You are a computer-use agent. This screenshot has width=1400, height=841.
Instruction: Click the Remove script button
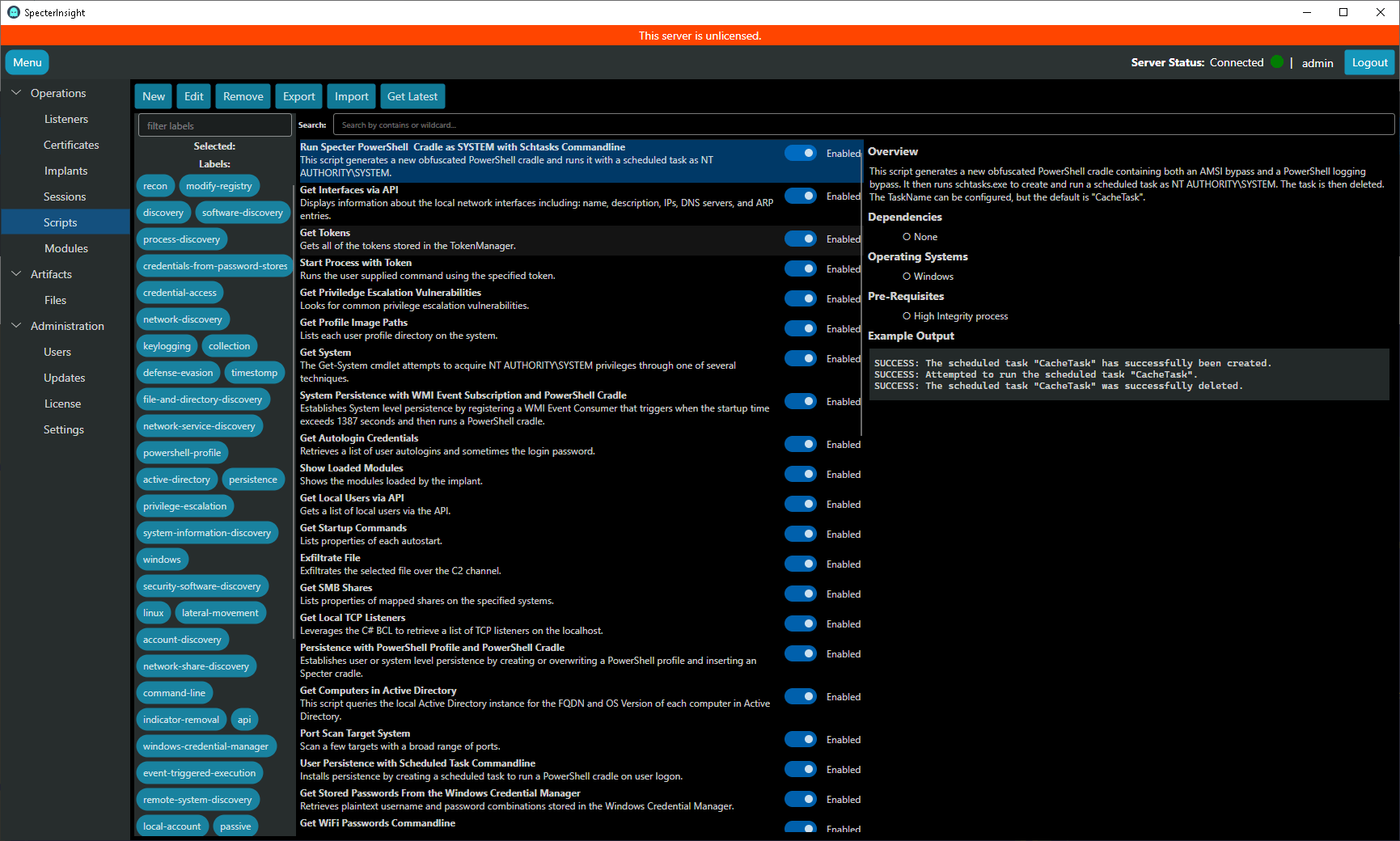[x=243, y=96]
